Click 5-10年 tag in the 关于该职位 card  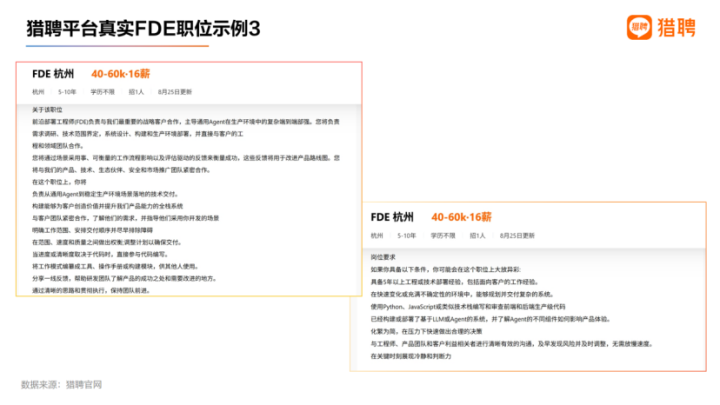click(x=67, y=92)
